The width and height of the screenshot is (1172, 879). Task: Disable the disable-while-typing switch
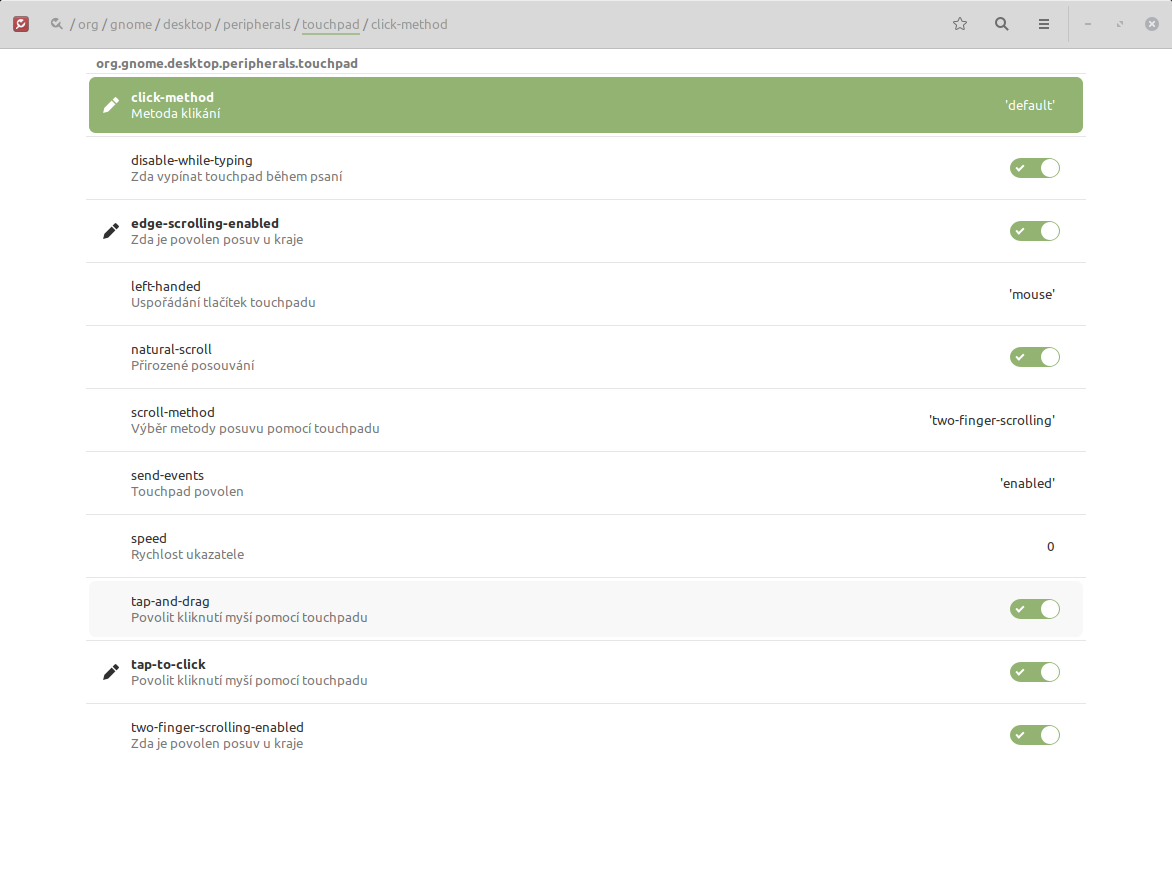[1034, 168]
